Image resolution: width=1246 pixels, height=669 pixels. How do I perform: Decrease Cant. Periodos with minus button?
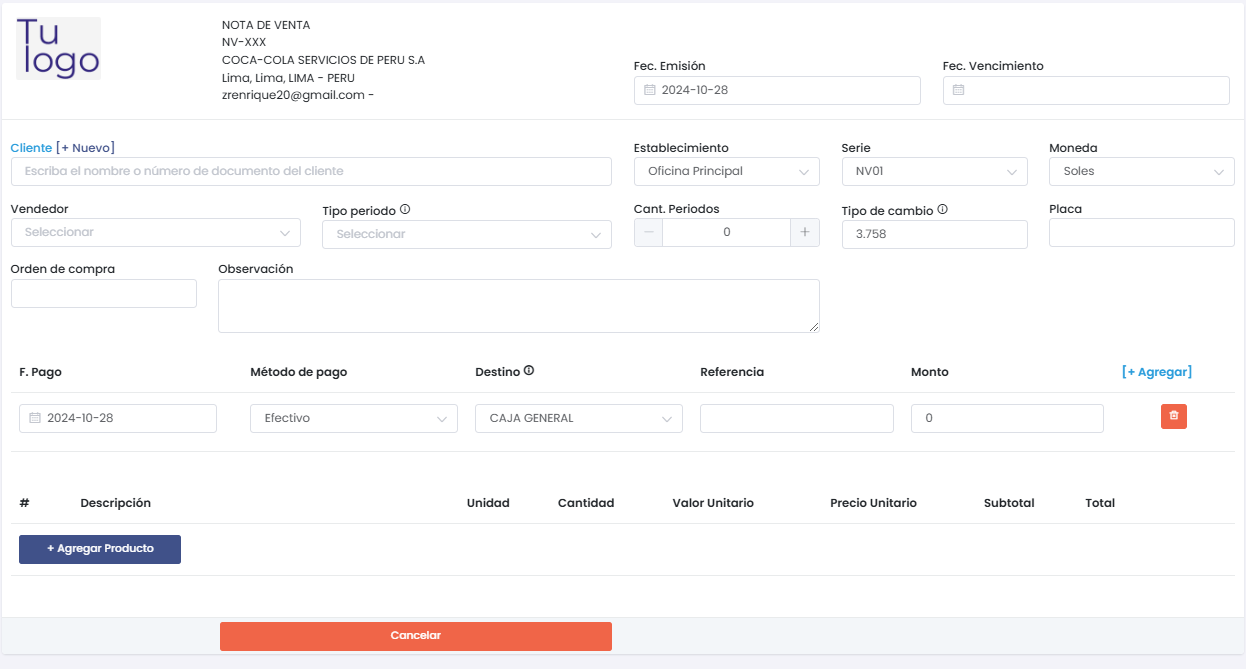pyautogui.click(x=647, y=231)
